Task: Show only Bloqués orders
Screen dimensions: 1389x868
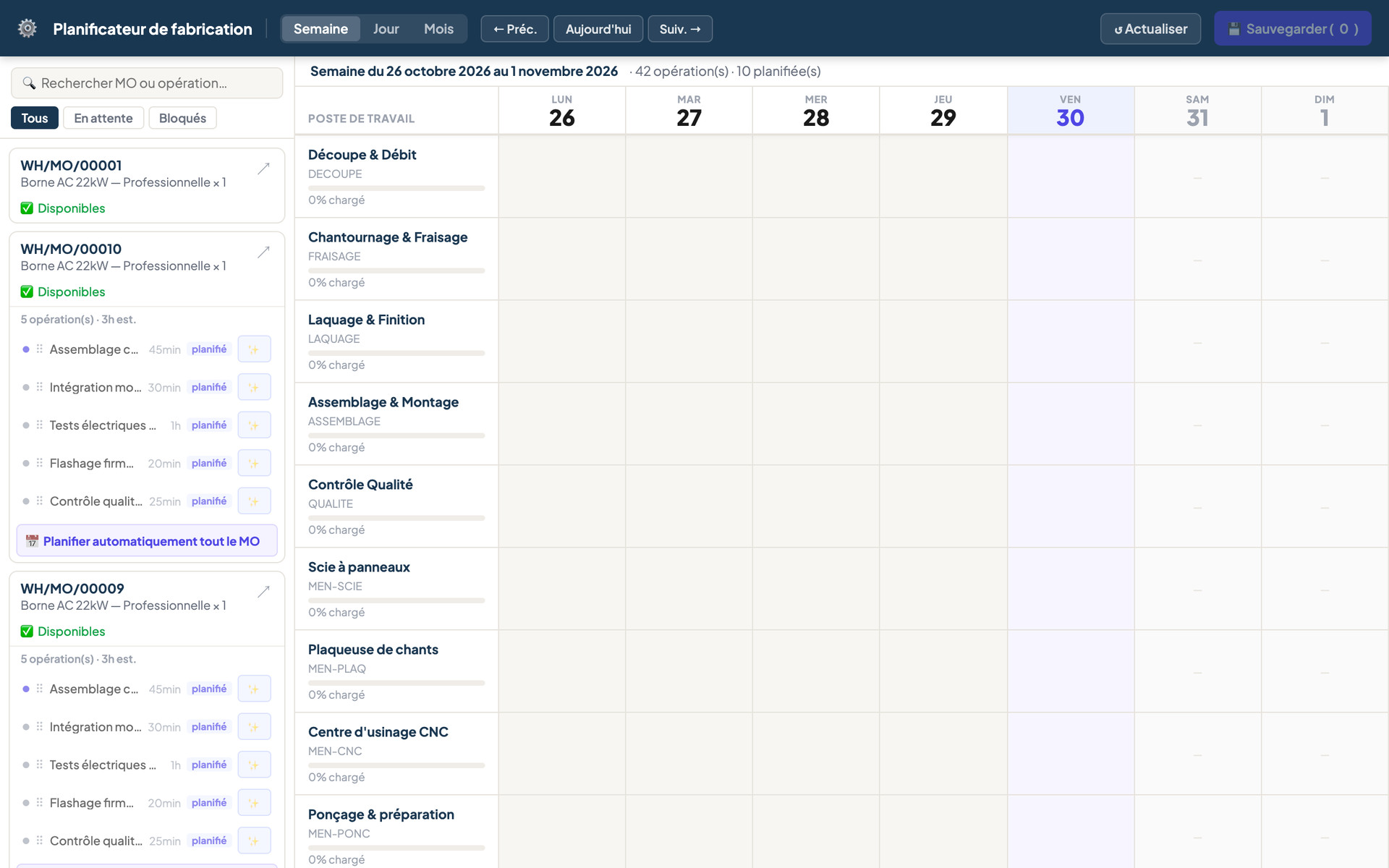Action: (x=182, y=118)
